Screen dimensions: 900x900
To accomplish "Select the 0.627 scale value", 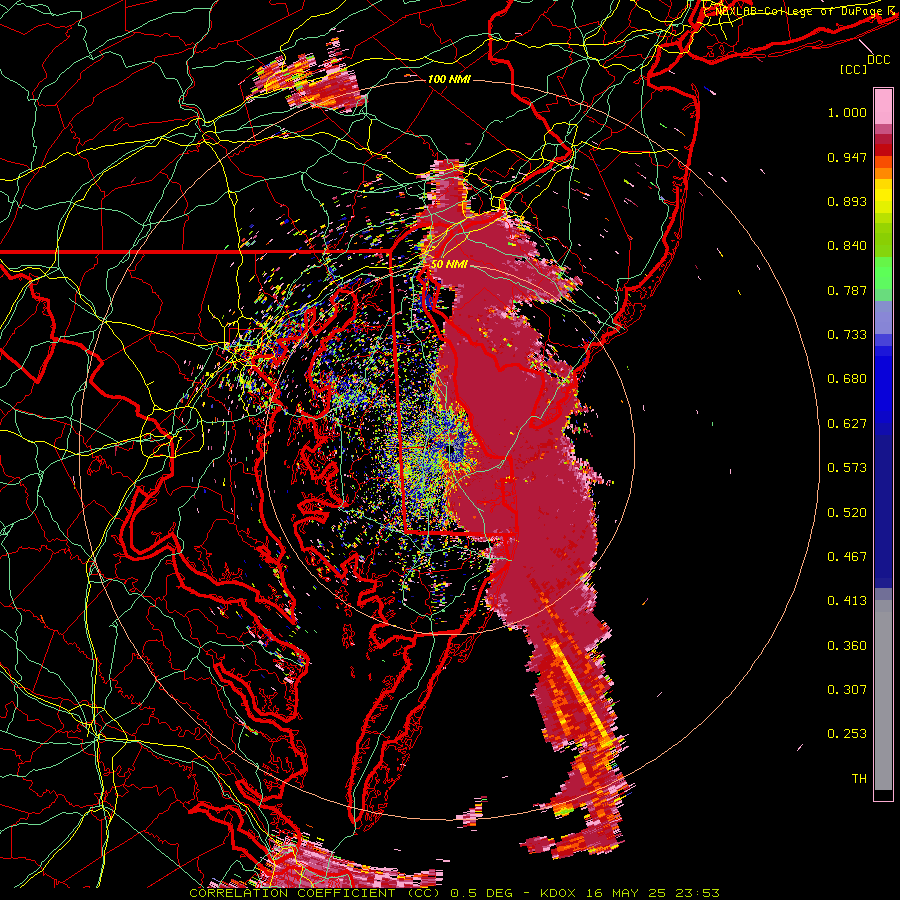I will 847,424.
